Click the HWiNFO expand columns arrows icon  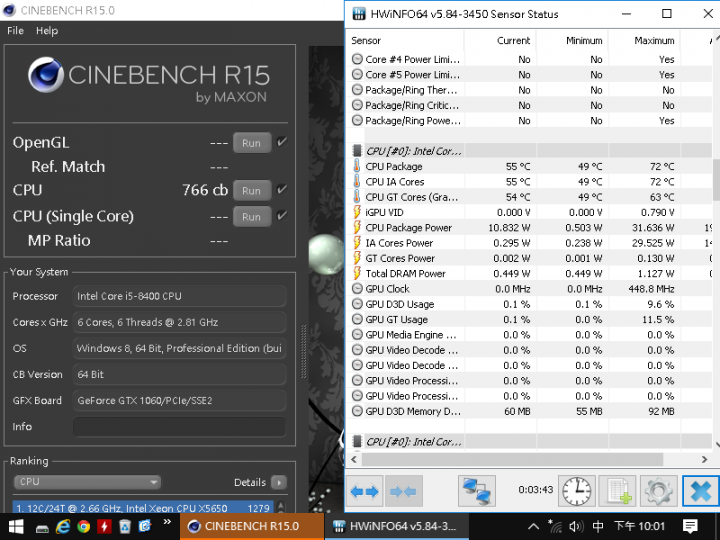click(x=365, y=491)
